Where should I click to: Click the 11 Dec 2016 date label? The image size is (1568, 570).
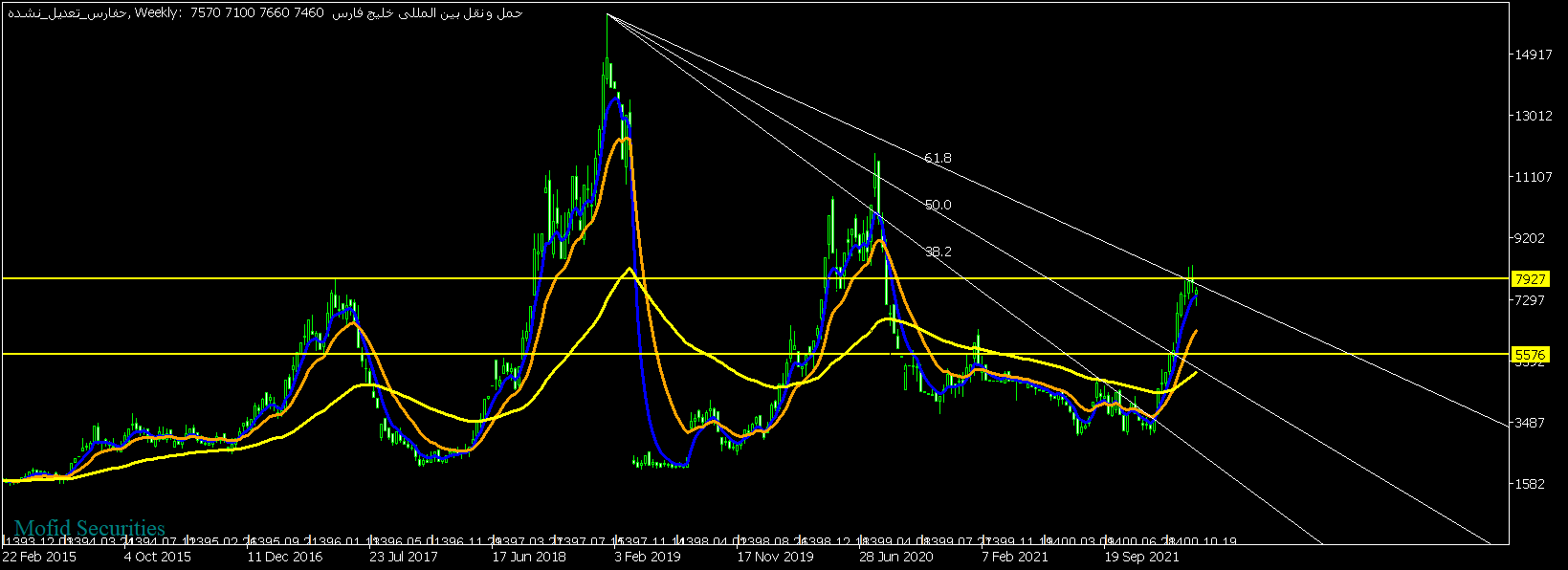click(285, 557)
